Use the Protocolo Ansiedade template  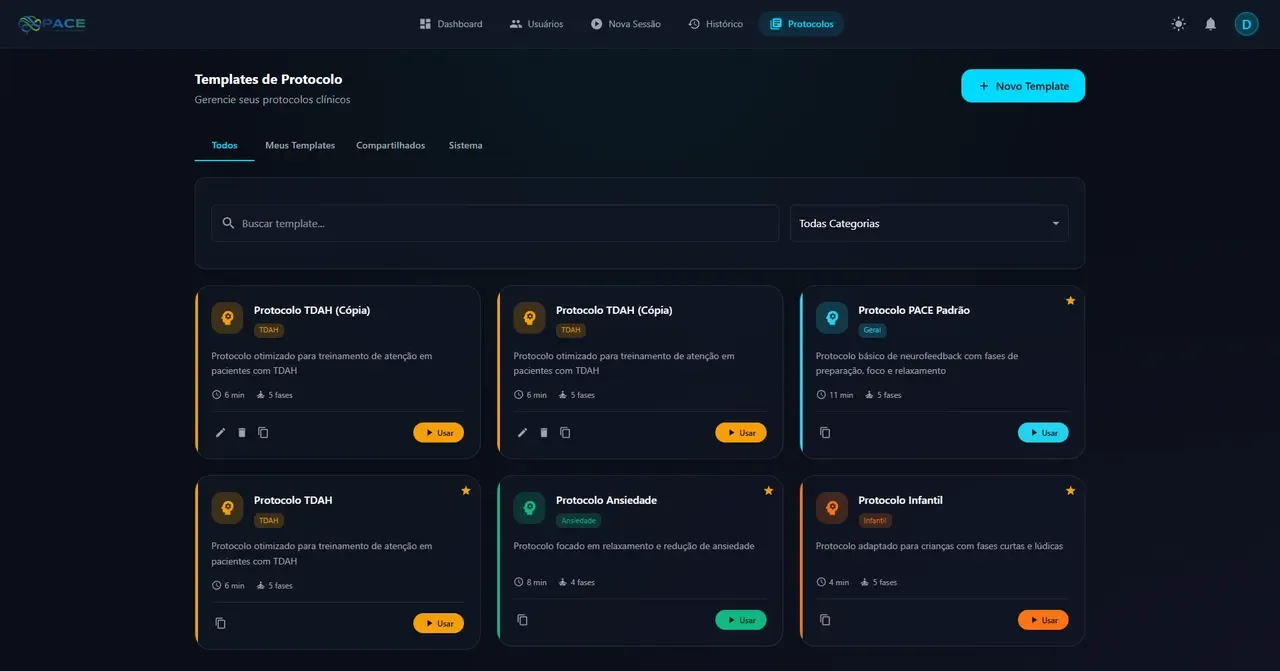point(741,620)
